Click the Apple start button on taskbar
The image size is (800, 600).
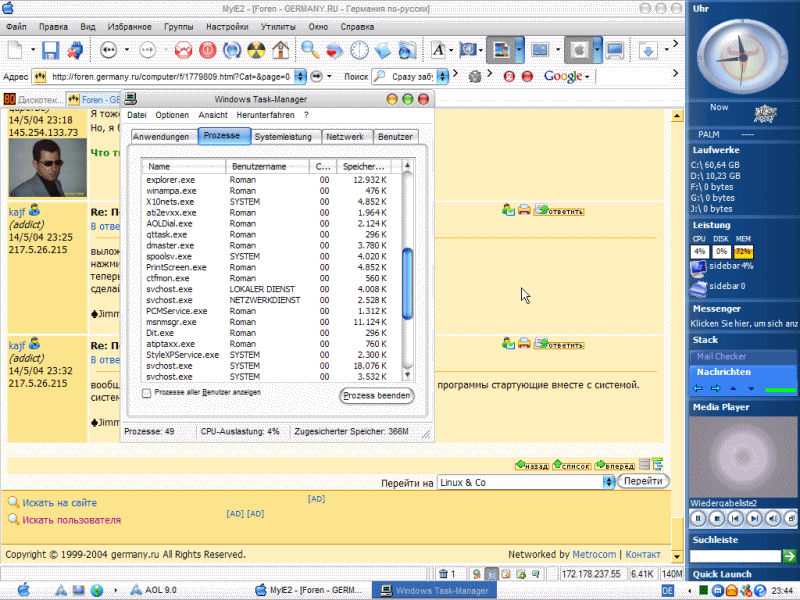23,590
